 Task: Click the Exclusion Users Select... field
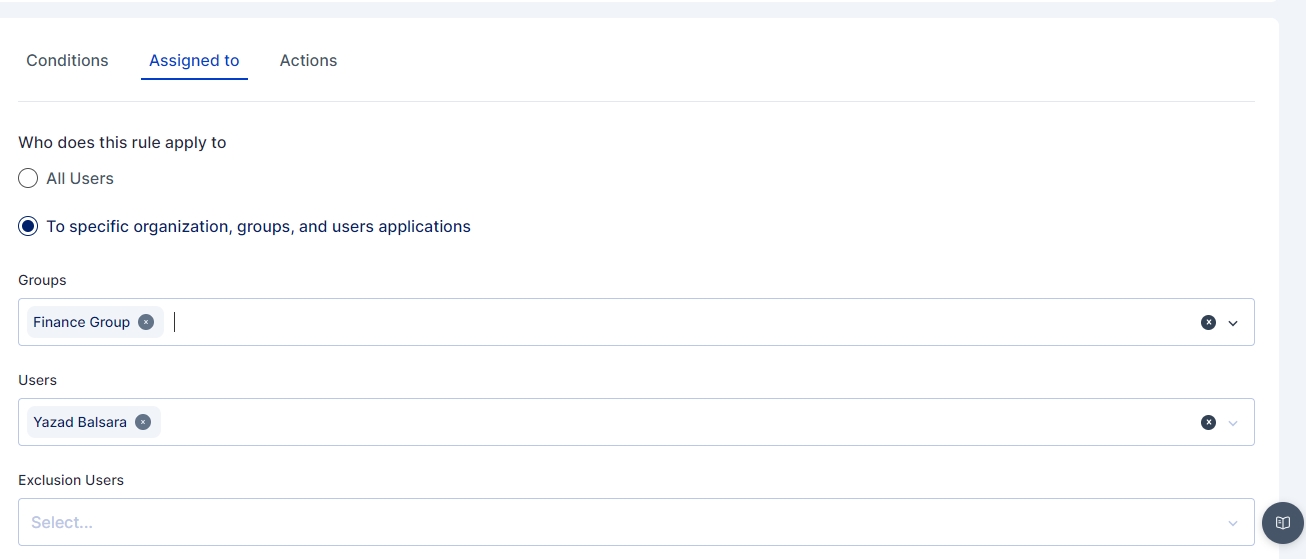(600, 522)
